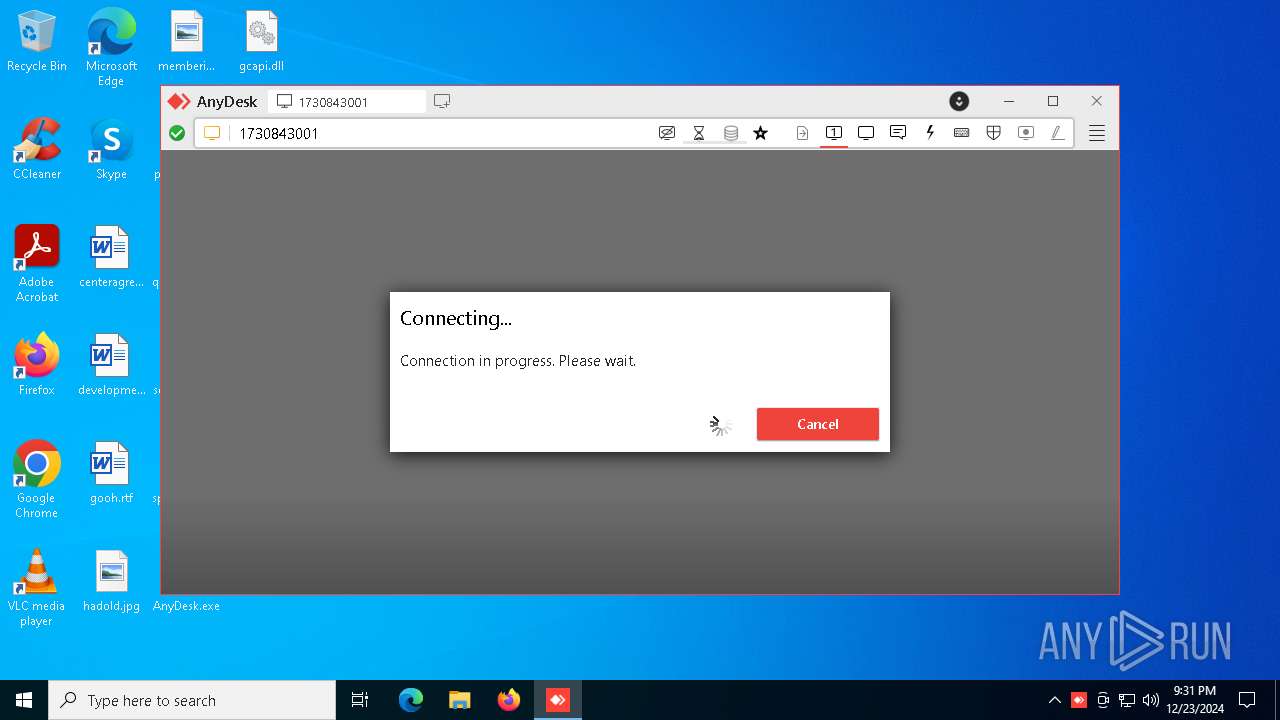Screen dimensions: 1280x720
Task: Show hidden system tray icons
Action: [1055, 700]
